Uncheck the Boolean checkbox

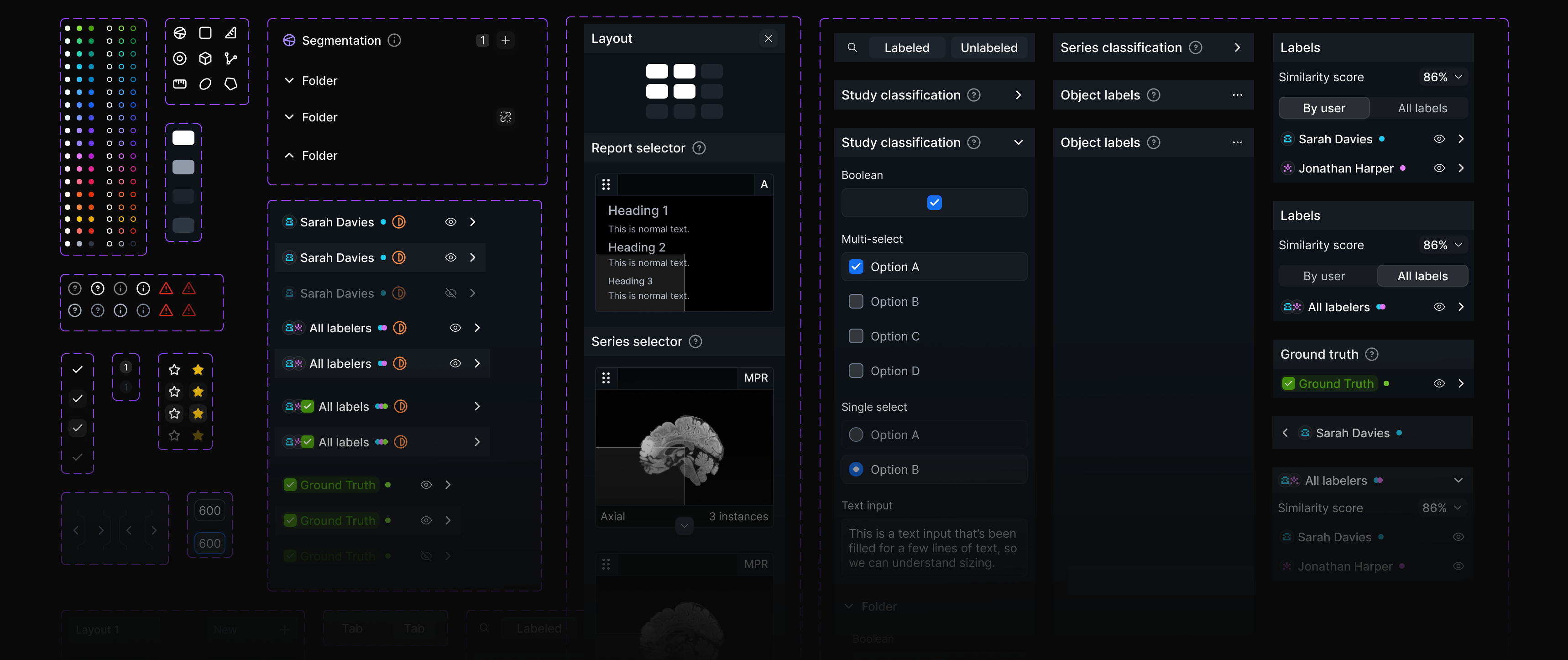(934, 203)
